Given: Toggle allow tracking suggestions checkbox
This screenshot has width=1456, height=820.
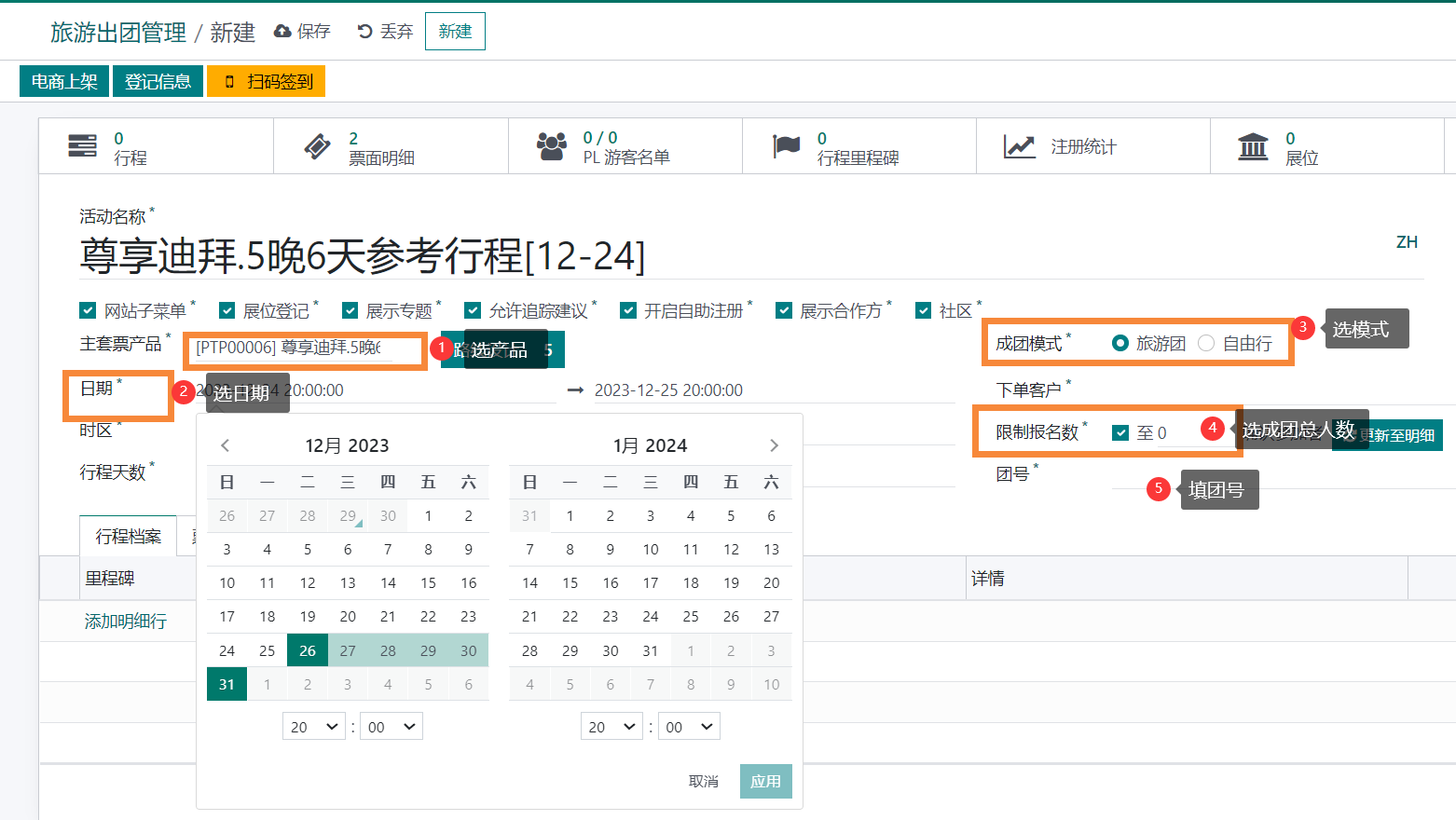Looking at the screenshot, I should point(473,310).
